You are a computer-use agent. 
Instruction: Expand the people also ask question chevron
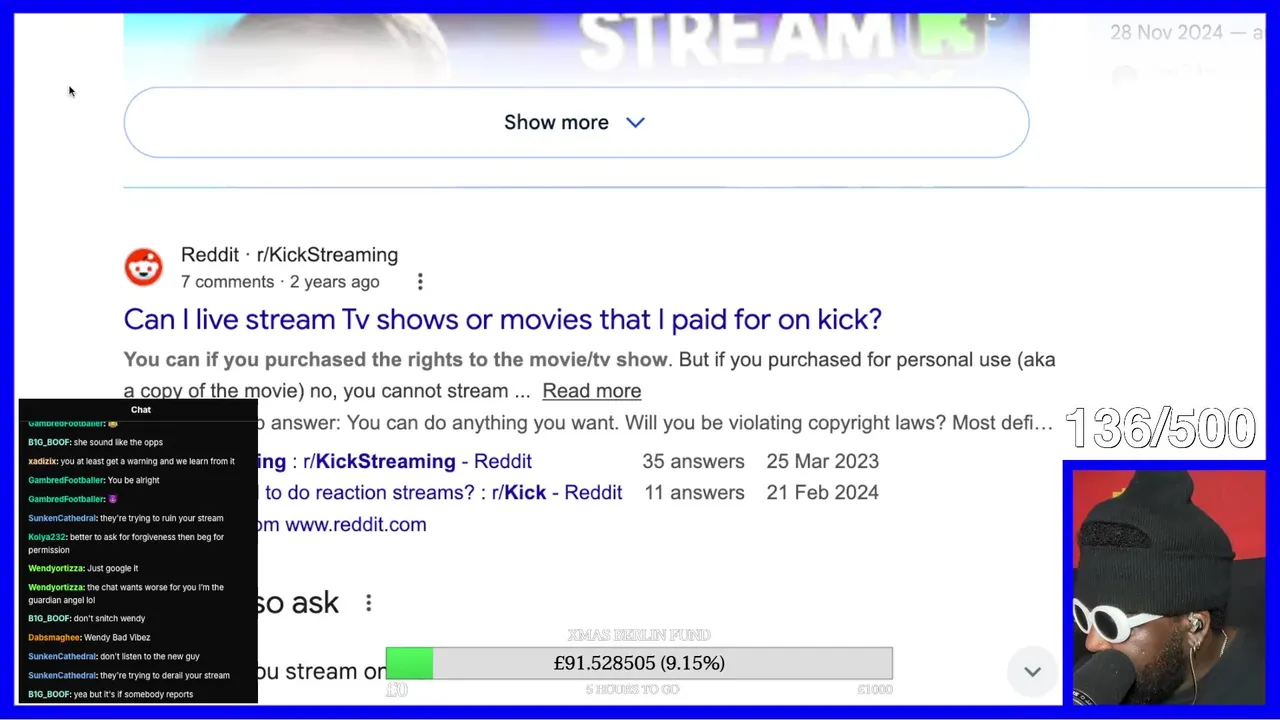(1032, 672)
